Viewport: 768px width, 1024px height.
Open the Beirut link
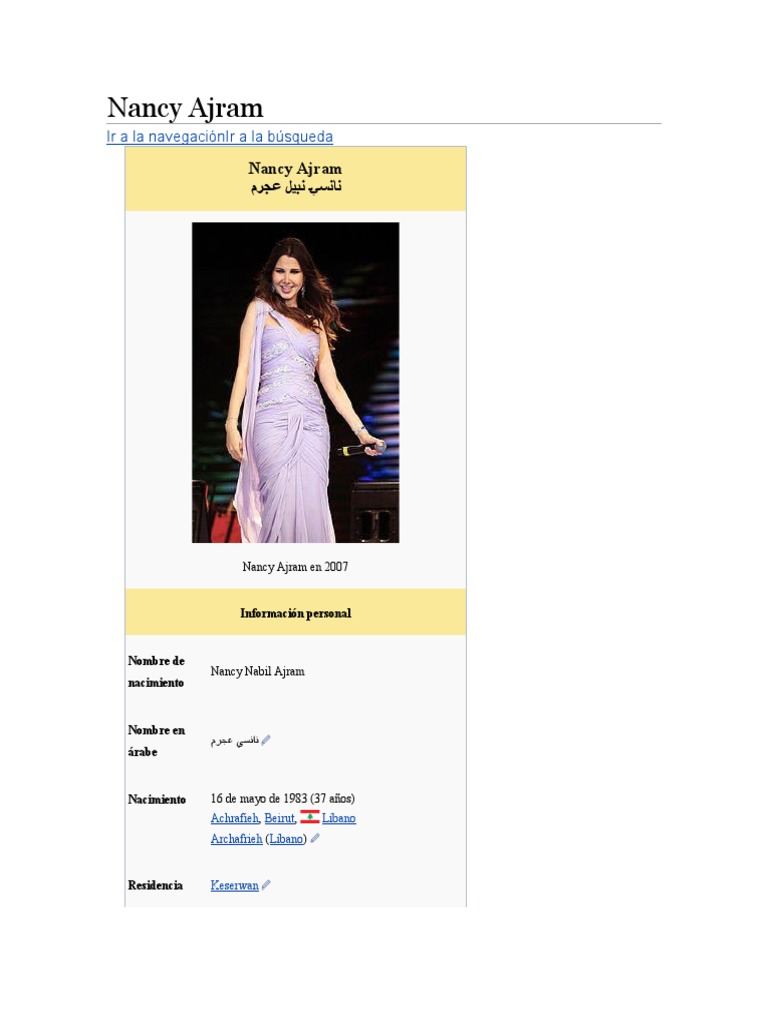click(x=279, y=818)
